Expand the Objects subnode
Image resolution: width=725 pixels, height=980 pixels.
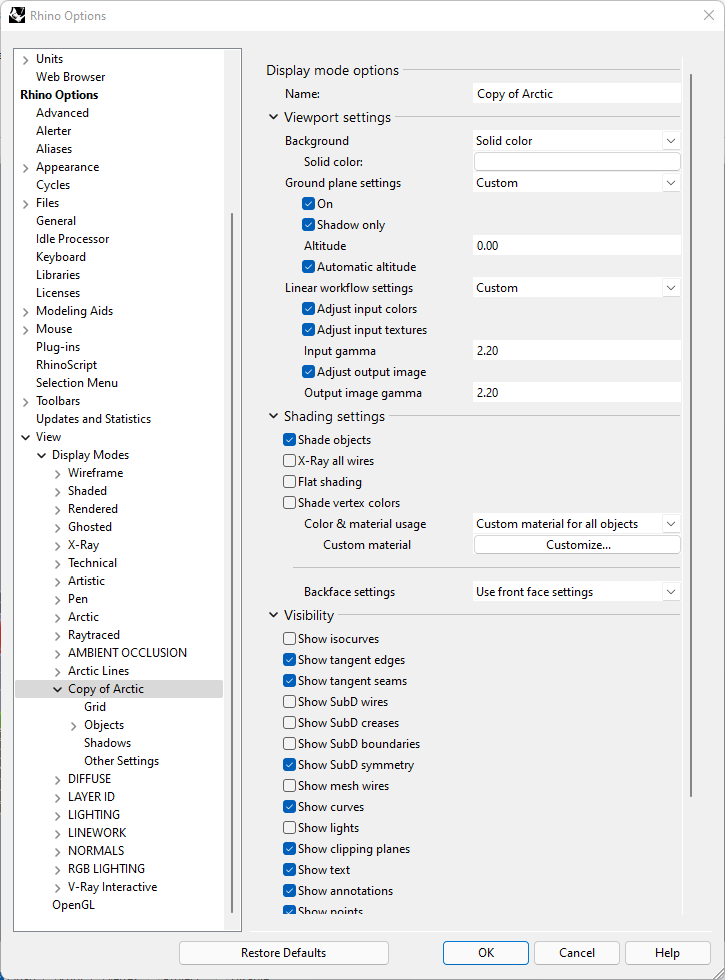pyautogui.click(x=74, y=726)
